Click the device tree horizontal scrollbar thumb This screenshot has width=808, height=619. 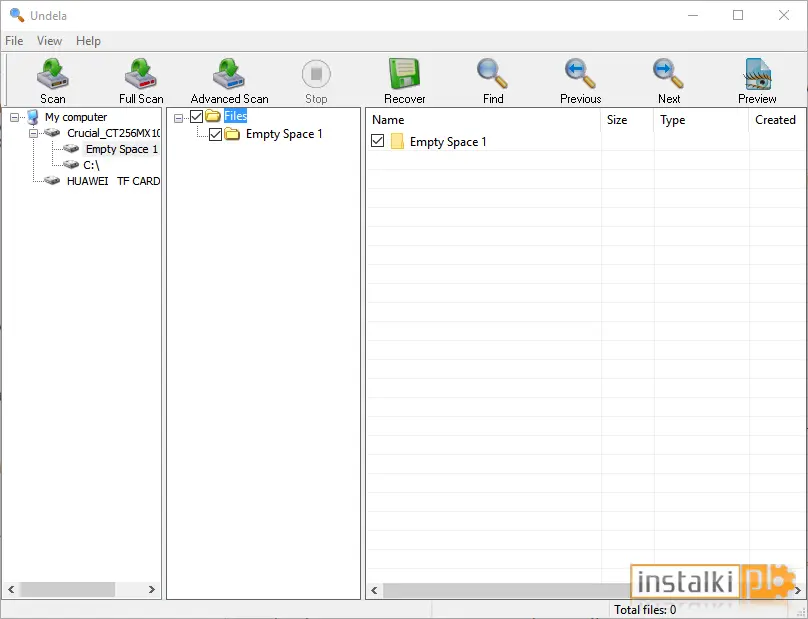[68, 589]
